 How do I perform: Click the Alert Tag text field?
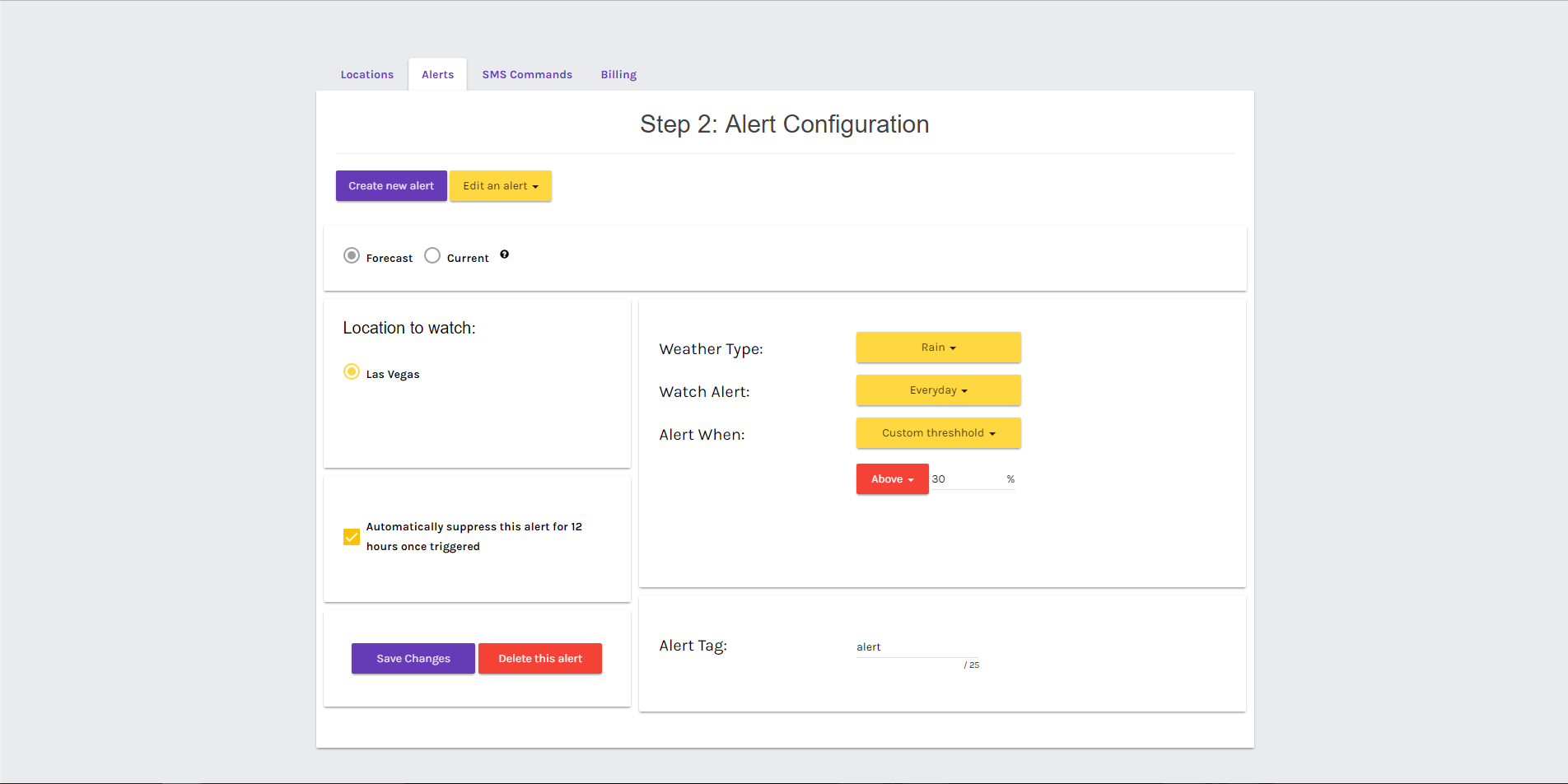(x=918, y=647)
